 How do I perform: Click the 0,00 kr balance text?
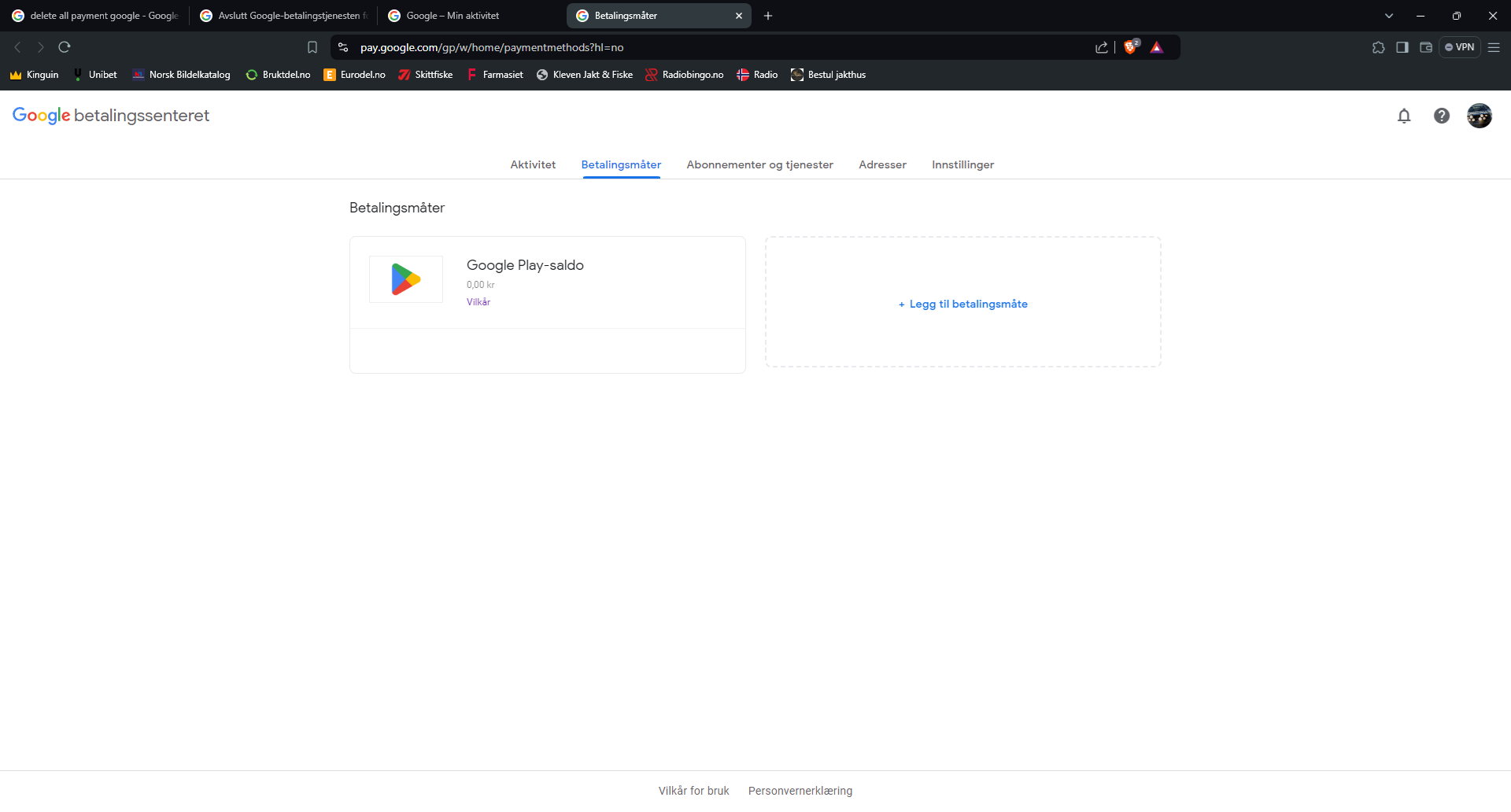(x=480, y=285)
